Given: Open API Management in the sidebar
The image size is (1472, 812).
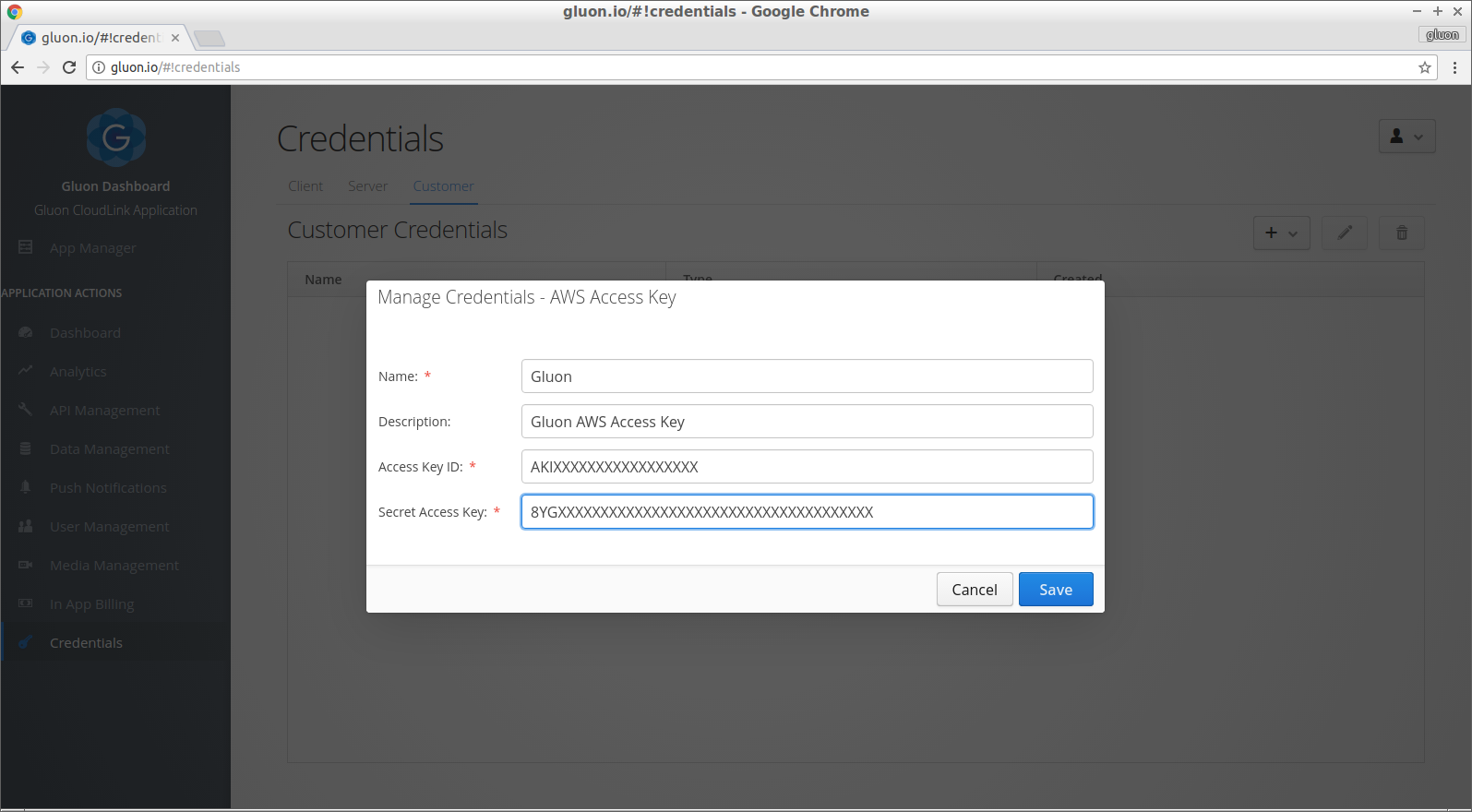Looking at the screenshot, I should tap(104, 411).
